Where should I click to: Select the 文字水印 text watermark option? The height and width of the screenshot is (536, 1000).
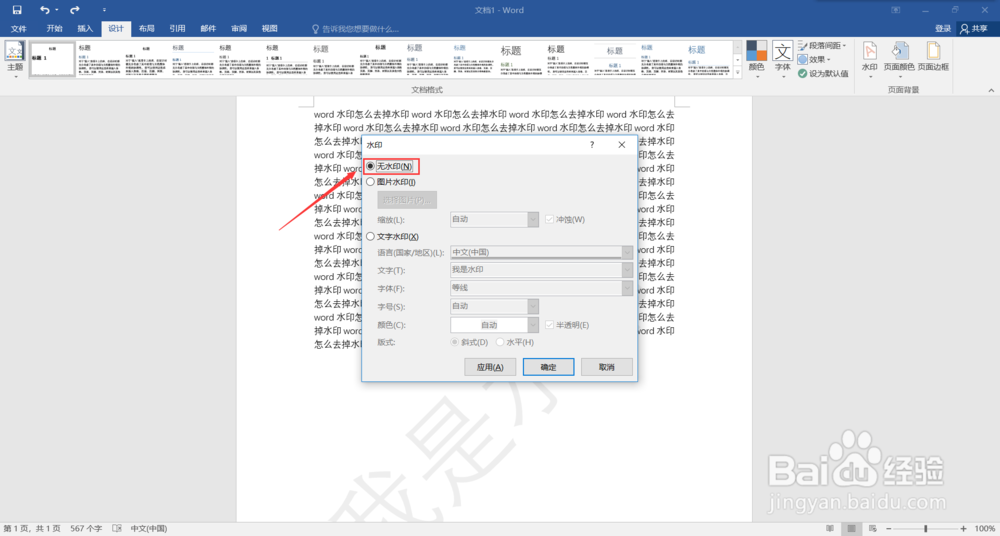[x=371, y=236]
